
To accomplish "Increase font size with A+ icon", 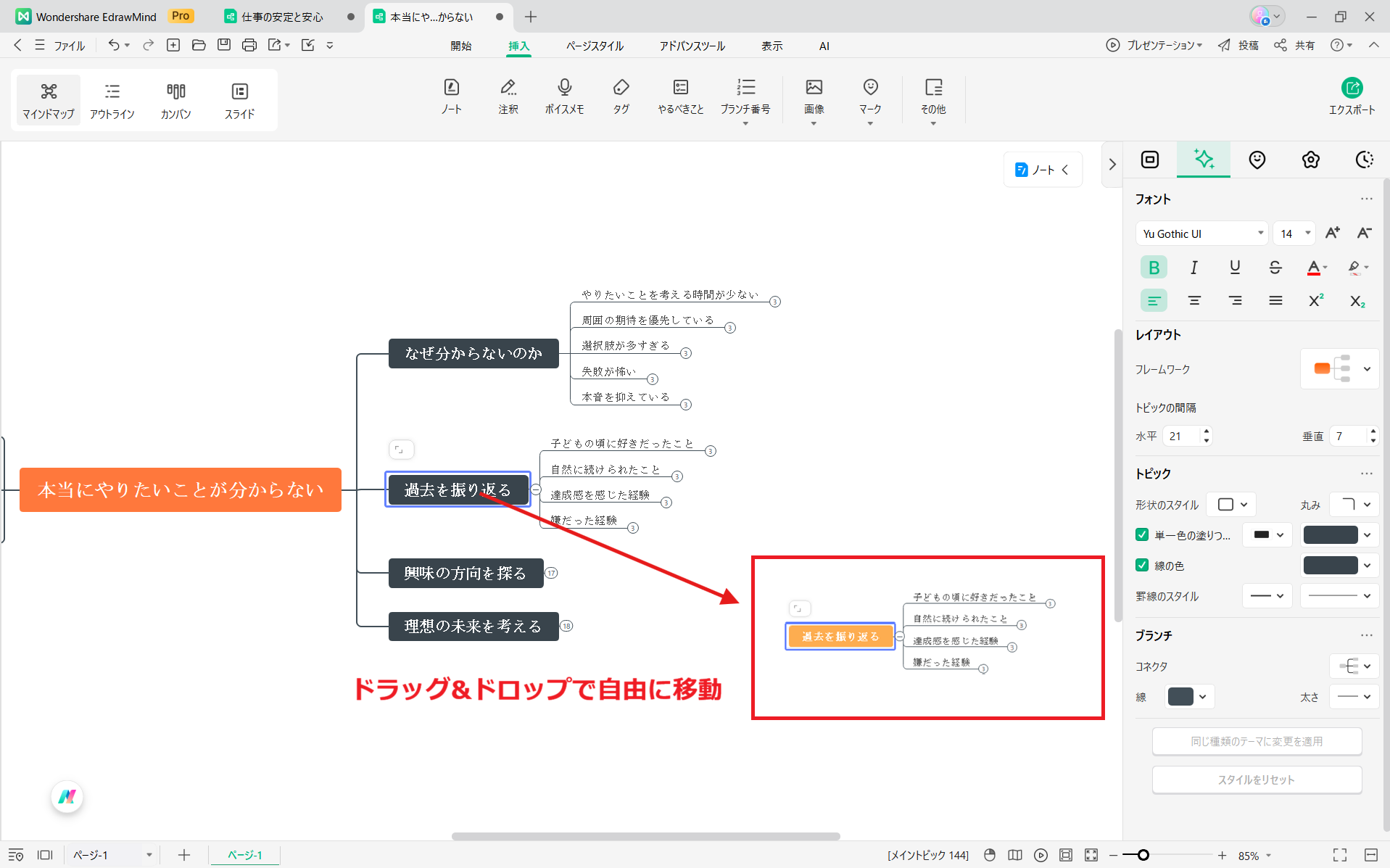I will [x=1332, y=233].
